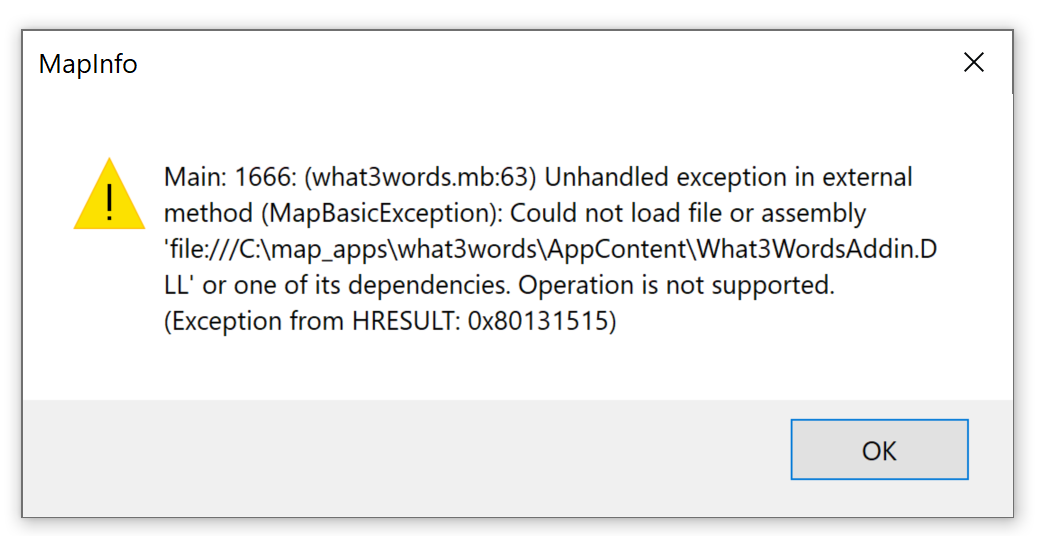Click the yellow warning triangle icon
The width and height of the screenshot is (1043, 536).
(109, 194)
